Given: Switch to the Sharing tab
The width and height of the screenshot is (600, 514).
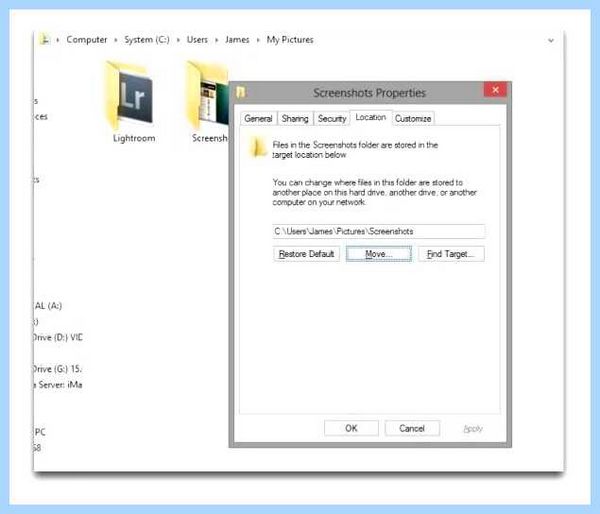Looking at the screenshot, I should coord(295,119).
